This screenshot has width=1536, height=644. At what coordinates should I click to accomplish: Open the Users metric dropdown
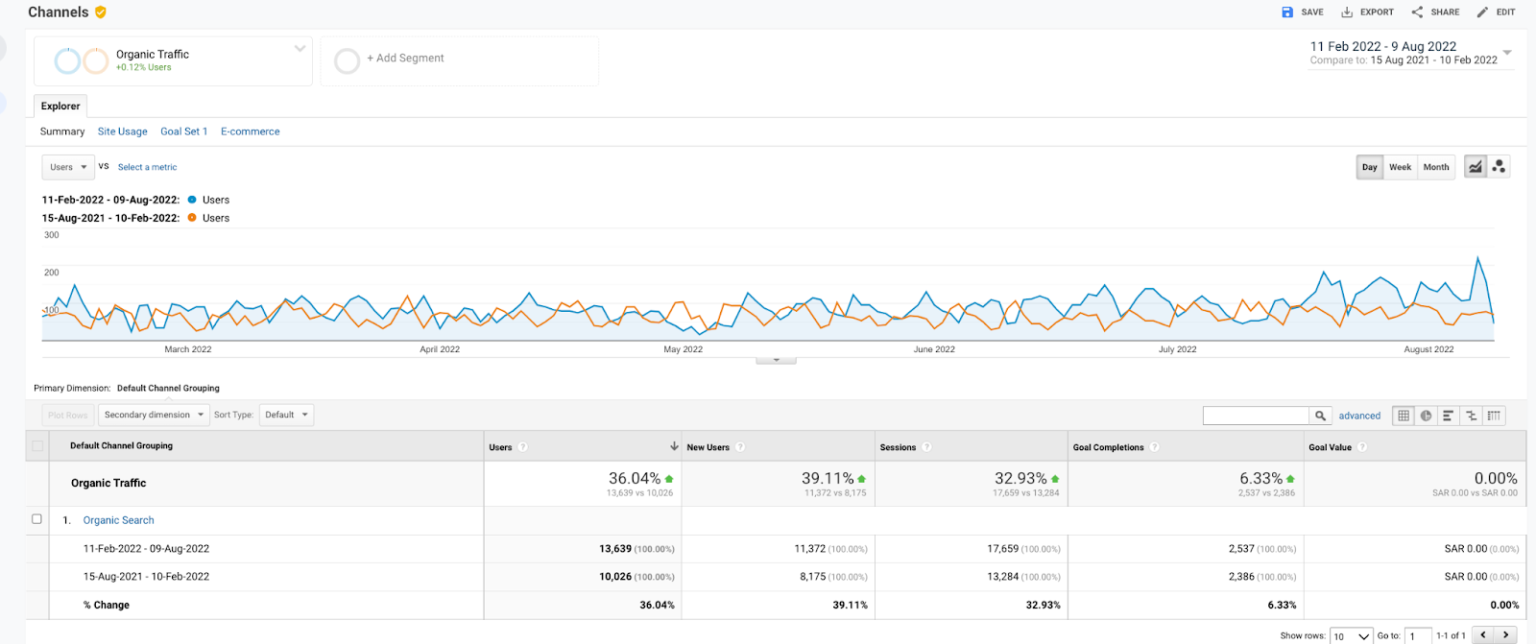[68, 167]
